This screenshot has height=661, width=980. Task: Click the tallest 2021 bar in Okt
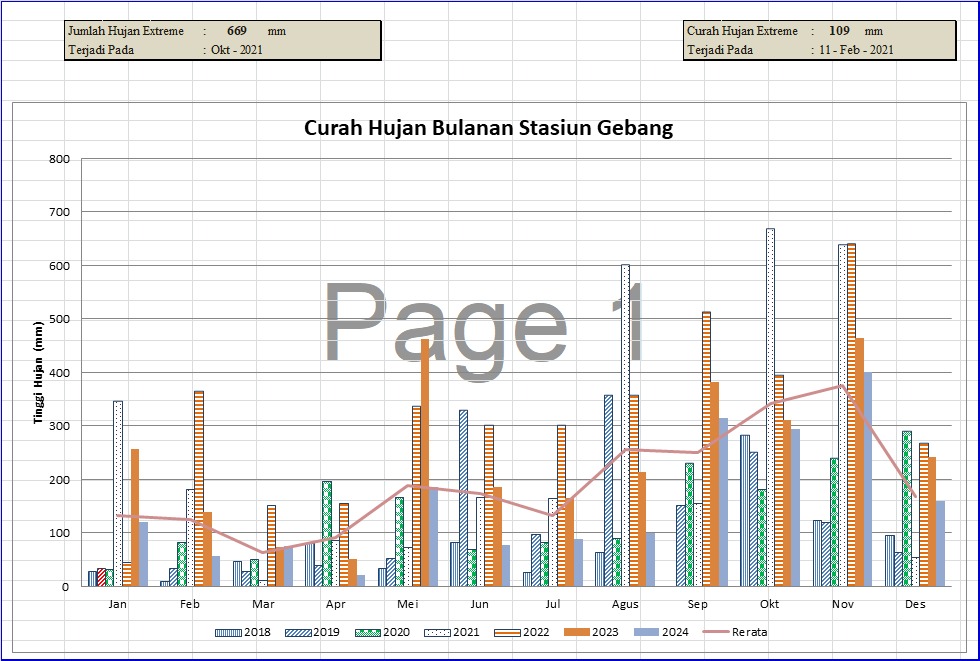[770, 407]
